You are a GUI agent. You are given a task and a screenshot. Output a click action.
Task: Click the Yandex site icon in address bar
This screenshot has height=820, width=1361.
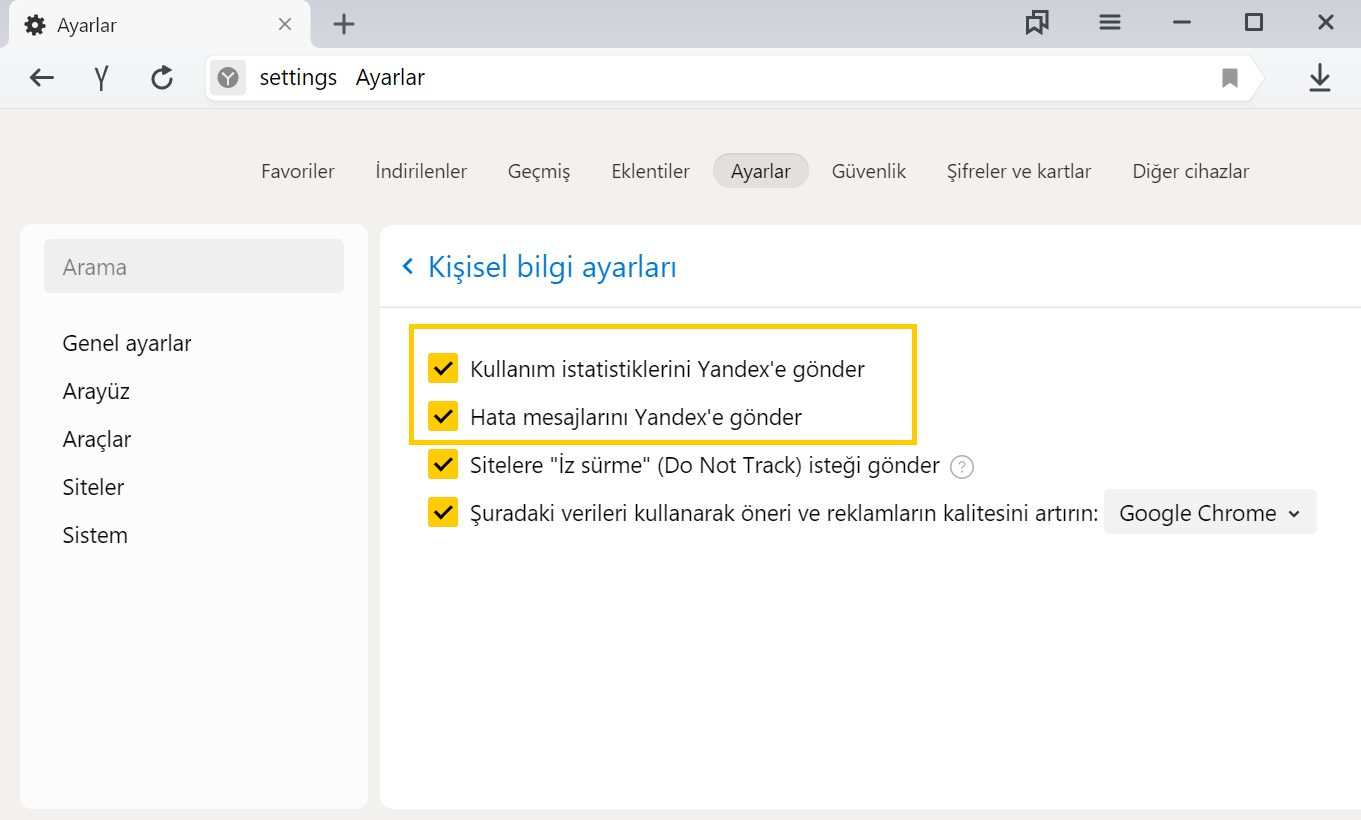point(228,78)
